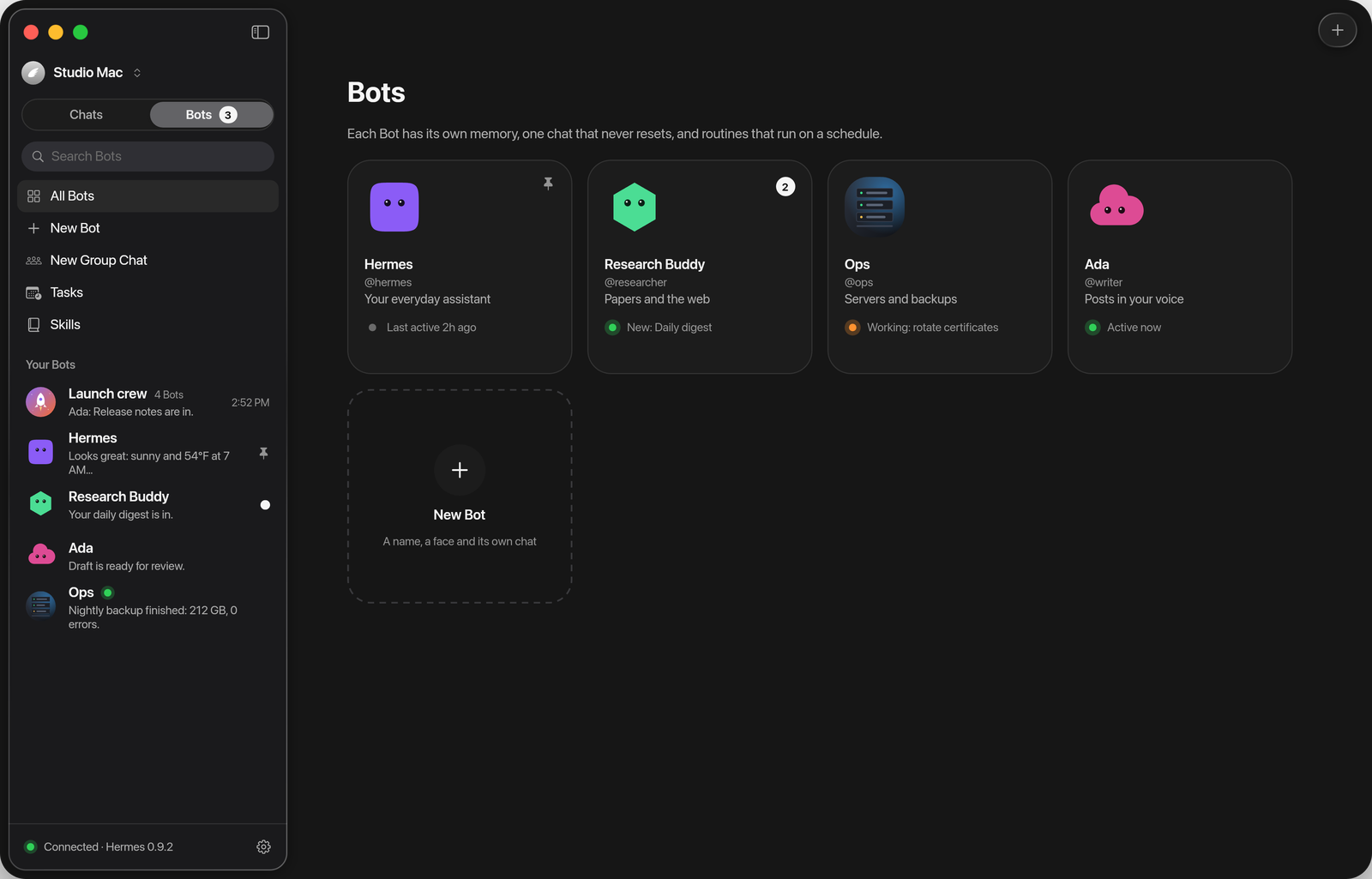Screen dimensions: 1372x879
Task: Open Tasks in the sidebar
Action: (147, 292)
